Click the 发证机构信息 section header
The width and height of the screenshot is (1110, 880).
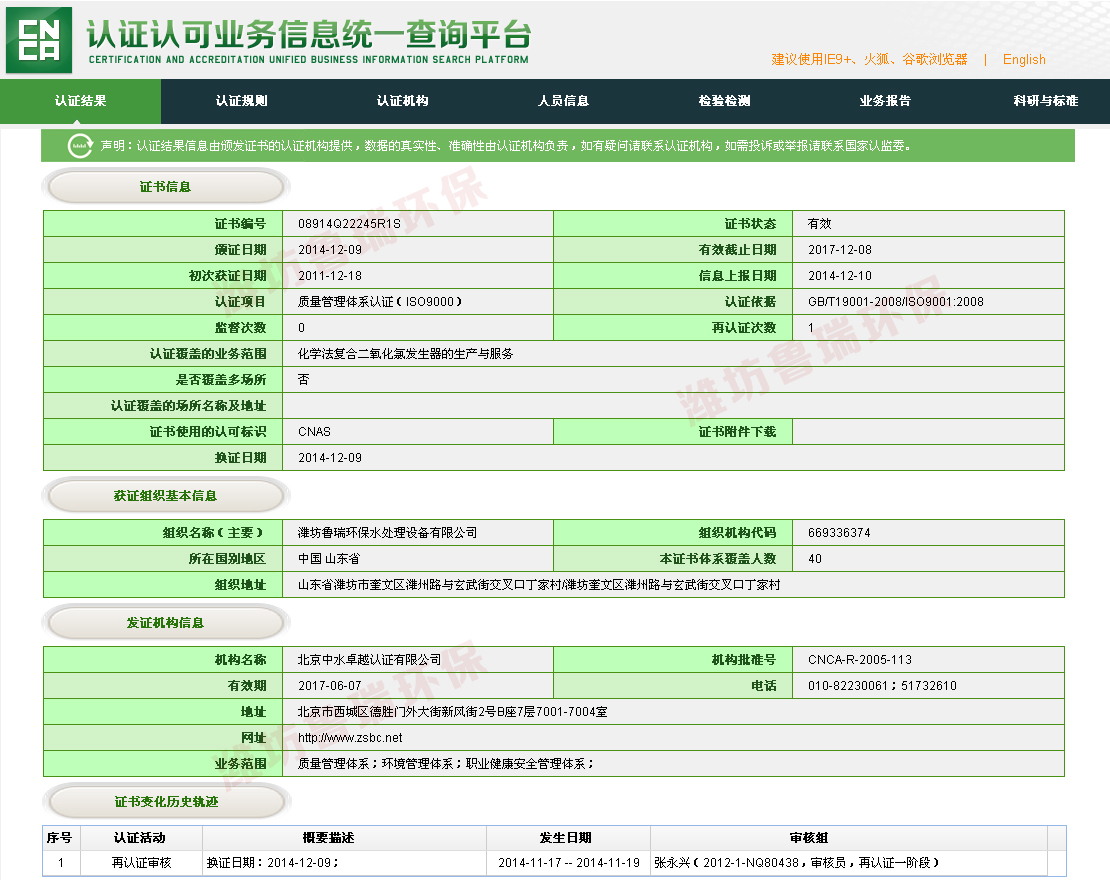pos(166,623)
